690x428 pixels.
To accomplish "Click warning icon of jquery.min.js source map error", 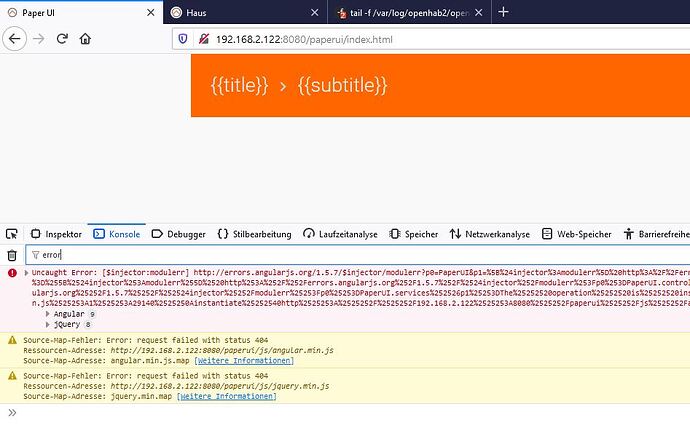I will coord(12,376).
